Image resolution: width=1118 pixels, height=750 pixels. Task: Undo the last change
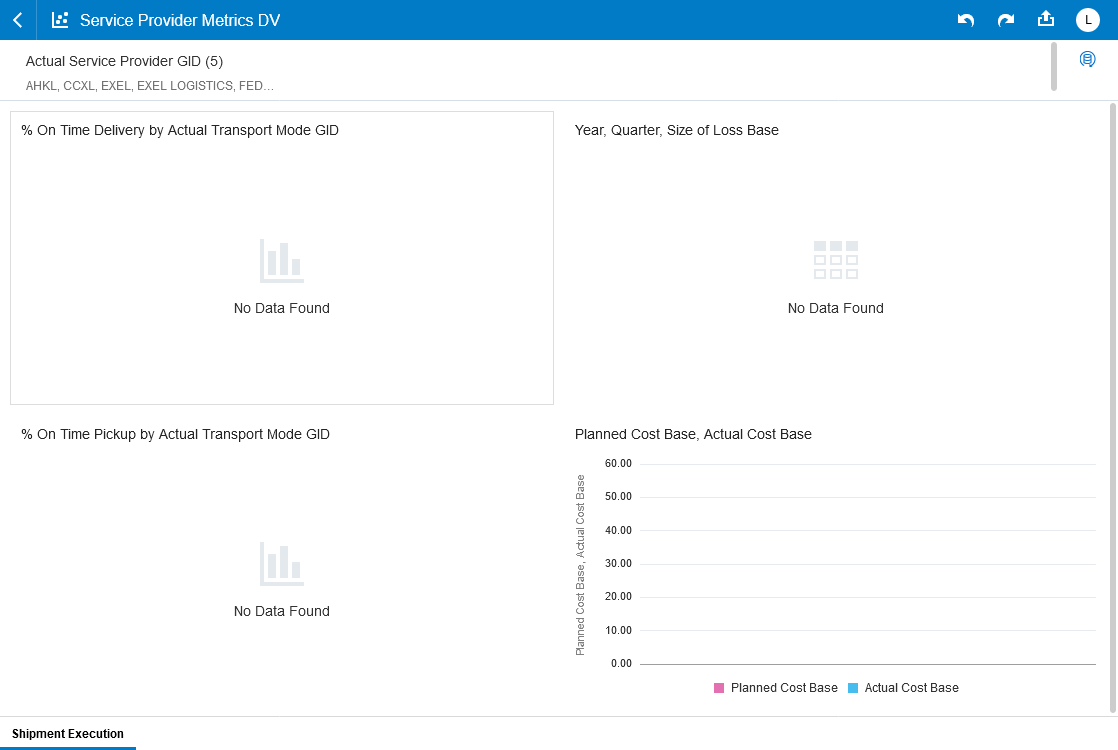pos(965,20)
